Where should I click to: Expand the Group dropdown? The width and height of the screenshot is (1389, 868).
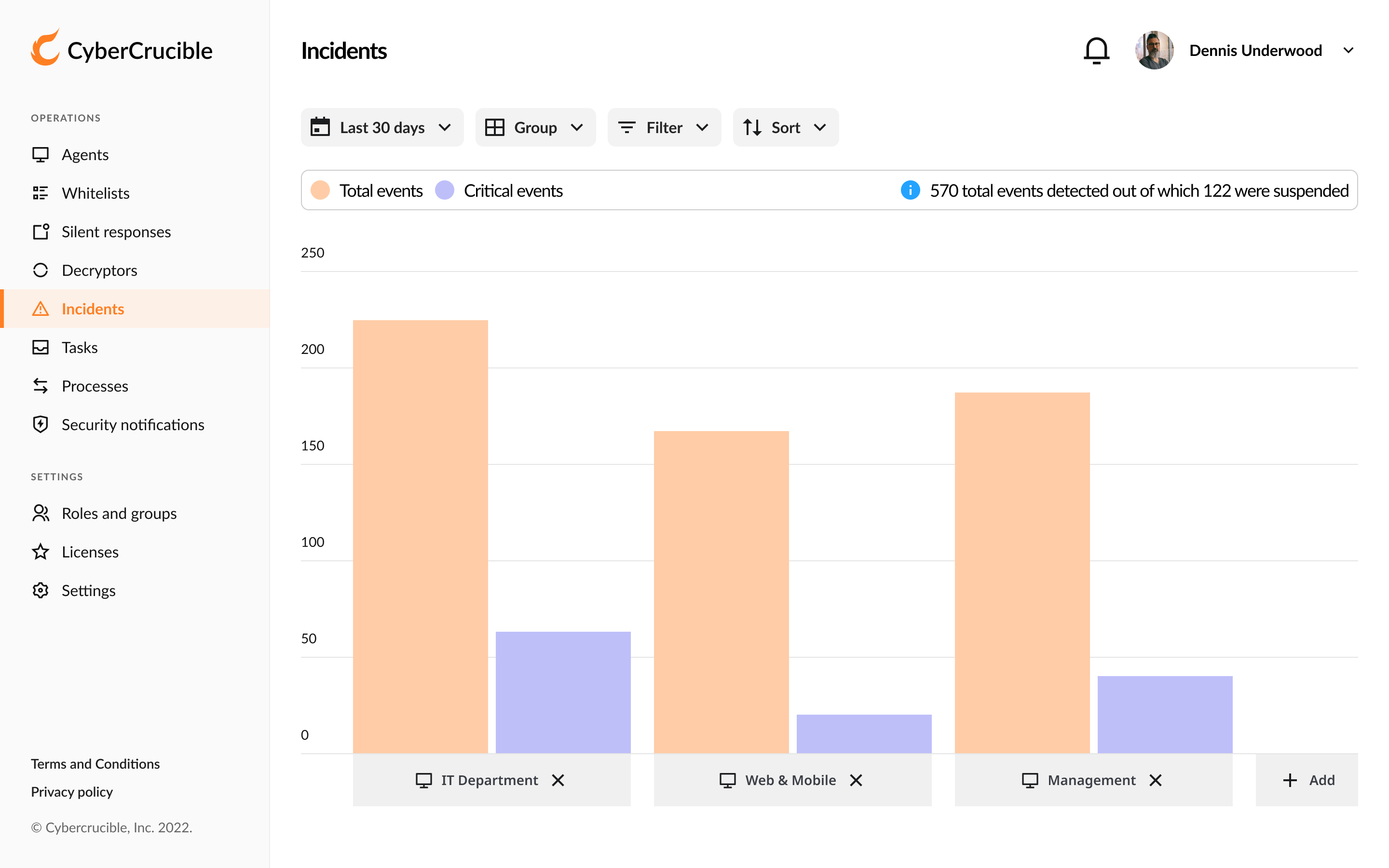(535, 127)
